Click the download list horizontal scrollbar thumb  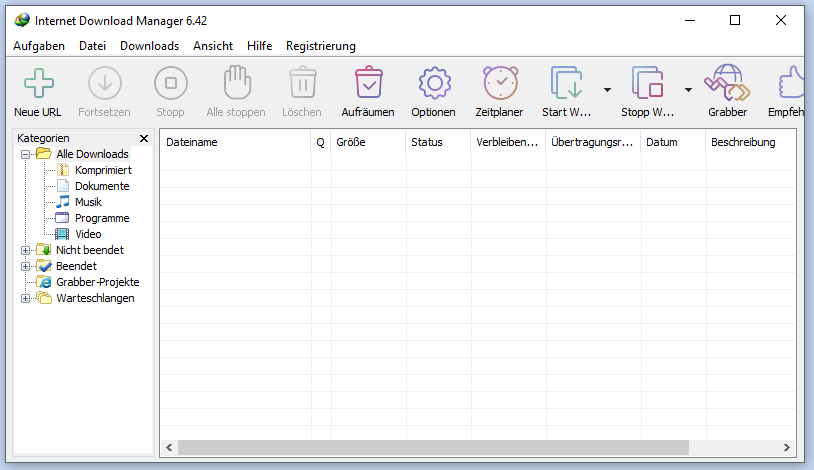[x=433, y=447]
